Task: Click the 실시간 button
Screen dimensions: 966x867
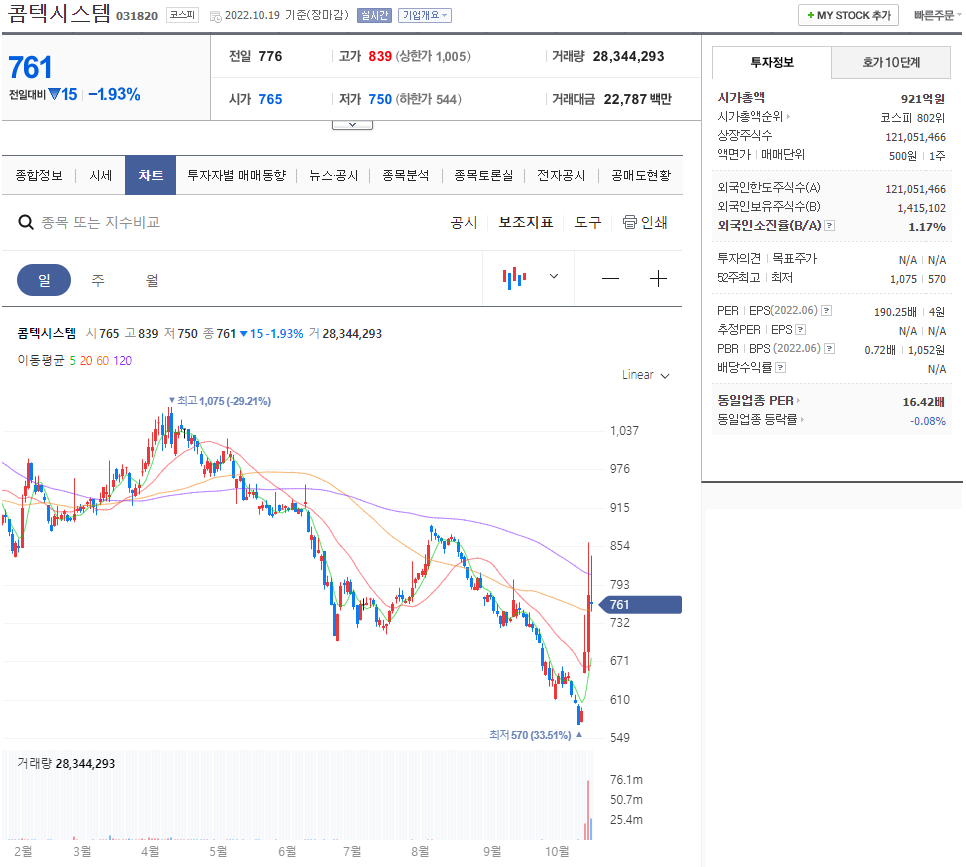Action: pyautogui.click(x=374, y=15)
